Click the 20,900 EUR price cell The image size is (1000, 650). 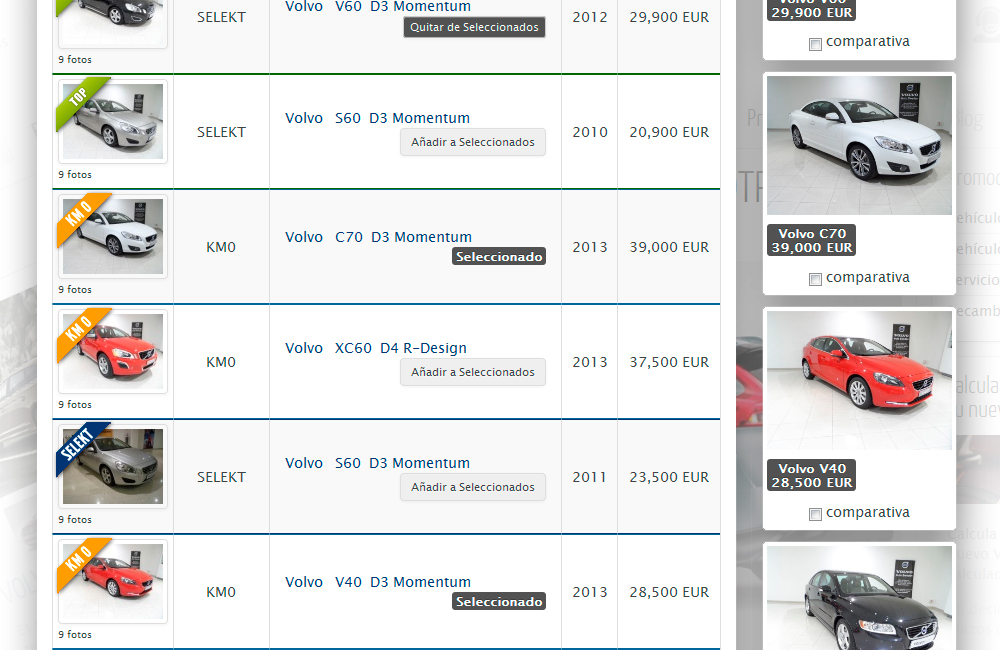tap(669, 132)
